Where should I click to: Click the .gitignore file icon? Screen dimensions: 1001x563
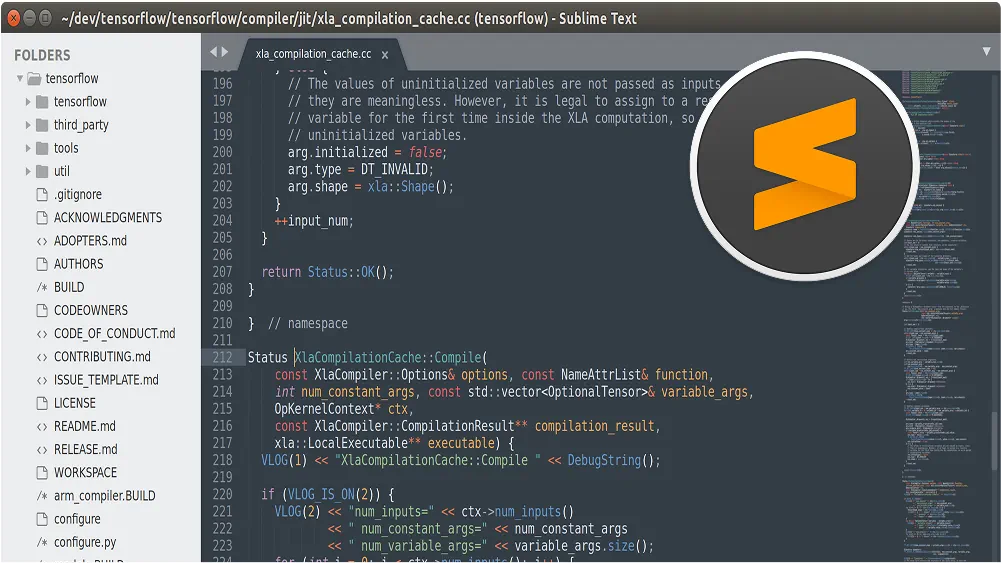42,195
